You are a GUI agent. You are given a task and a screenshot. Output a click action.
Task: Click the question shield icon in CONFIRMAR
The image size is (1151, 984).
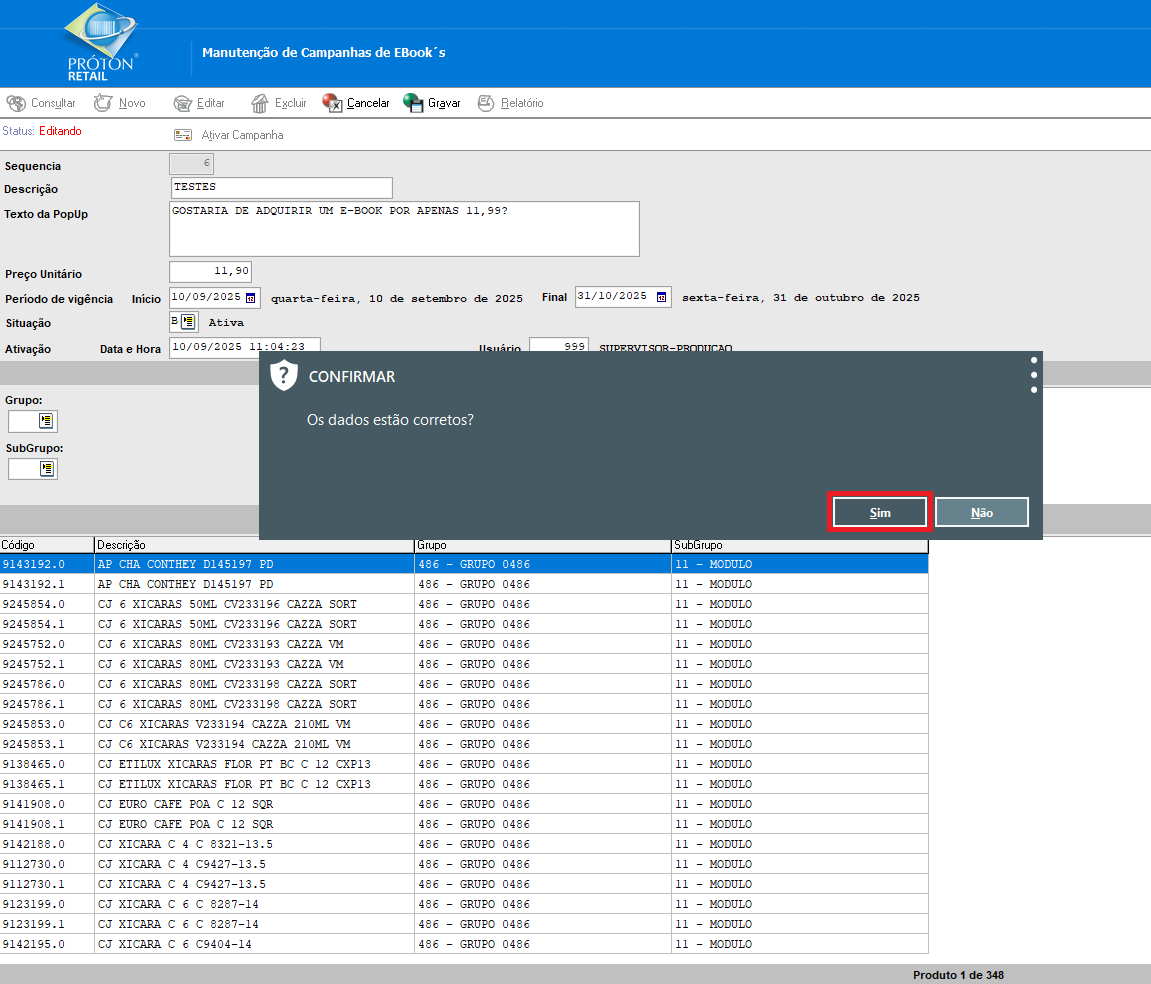(283, 376)
